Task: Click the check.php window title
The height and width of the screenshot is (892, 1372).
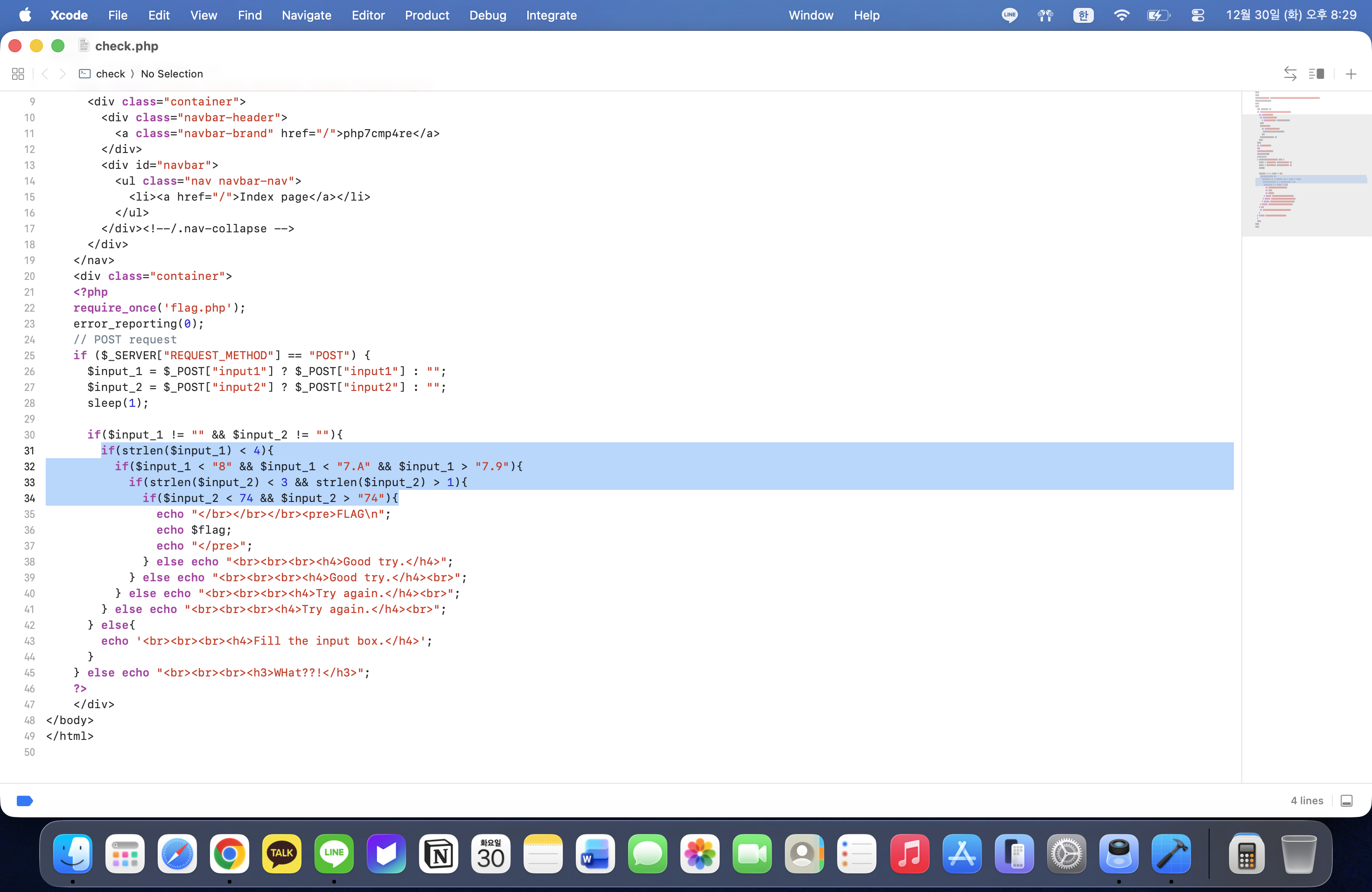Action: point(126,46)
